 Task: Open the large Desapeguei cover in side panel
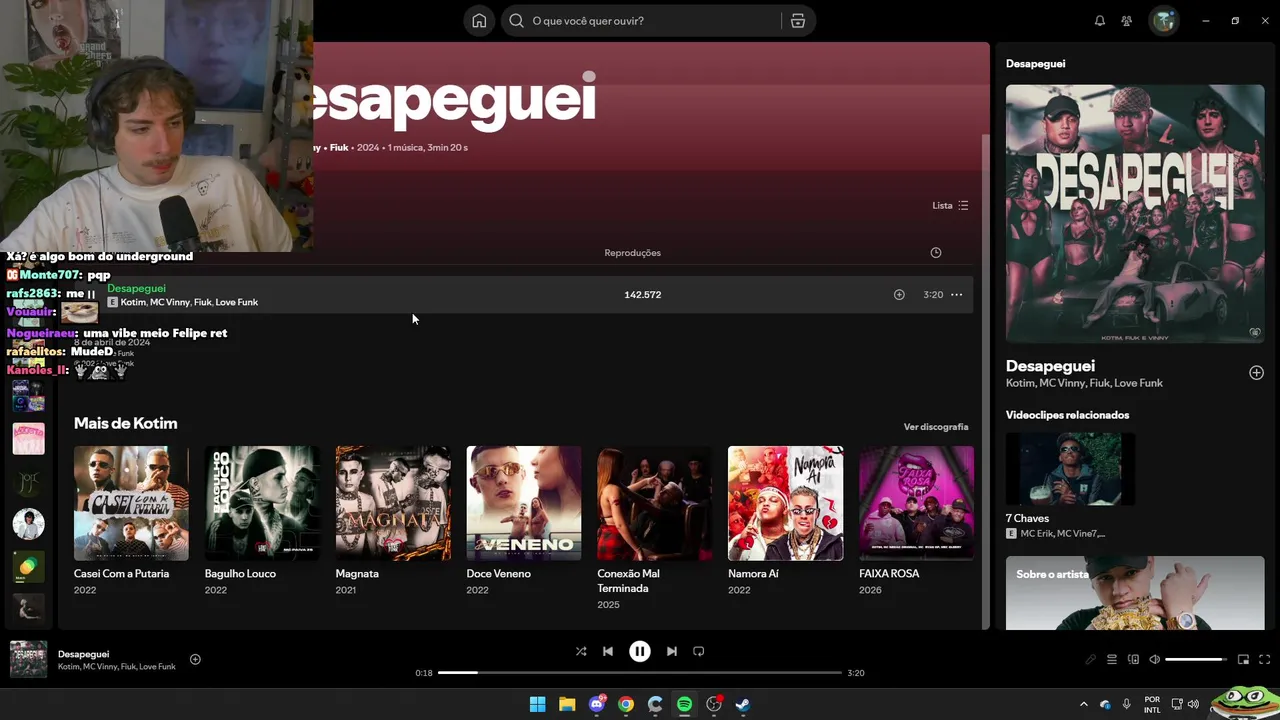pyautogui.click(x=1135, y=213)
